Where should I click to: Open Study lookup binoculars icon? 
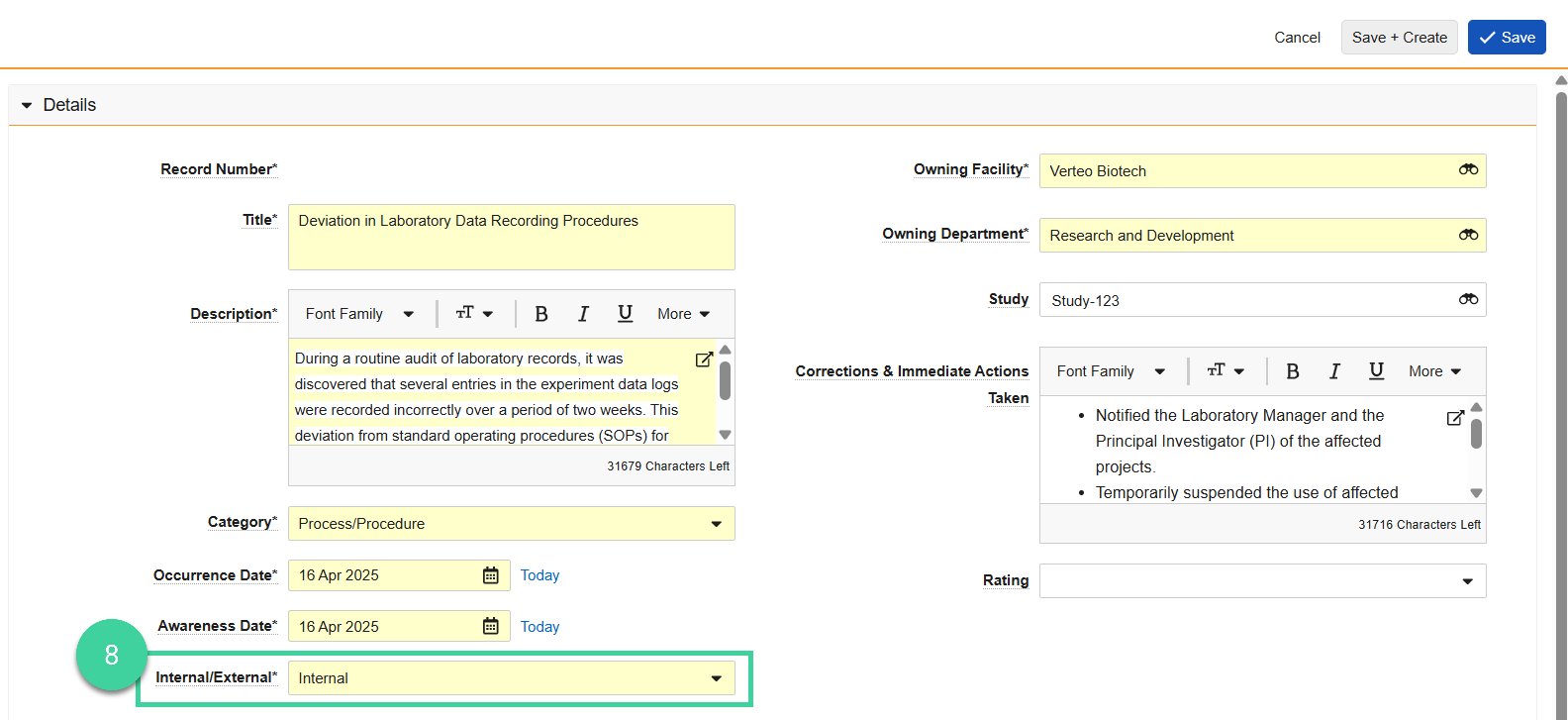[1468, 299]
